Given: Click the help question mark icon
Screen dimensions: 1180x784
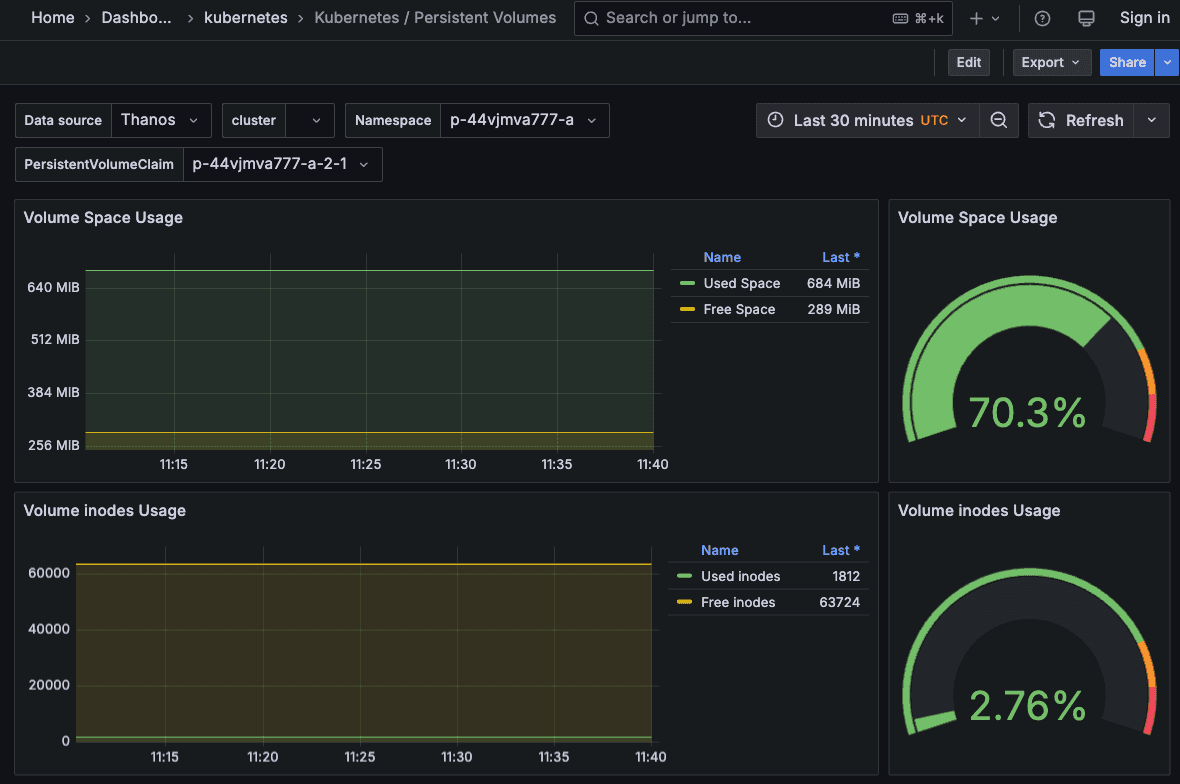Looking at the screenshot, I should [1042, 18].
